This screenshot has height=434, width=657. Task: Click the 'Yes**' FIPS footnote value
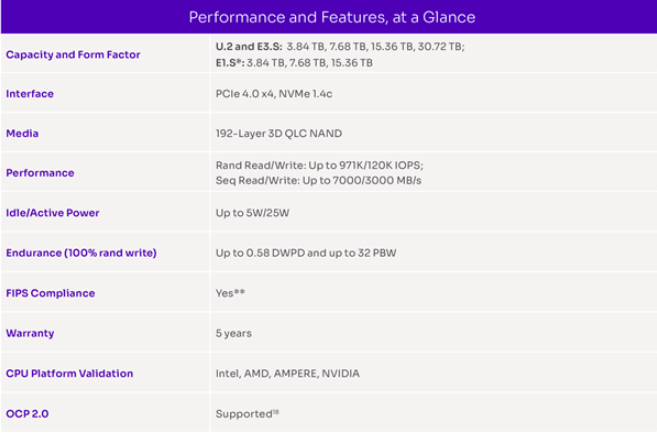tap(230, 293)
